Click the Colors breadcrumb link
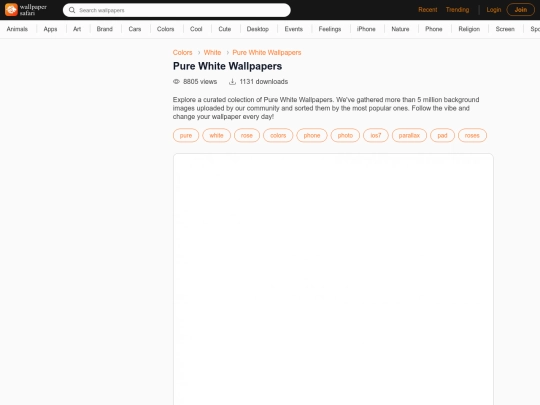The height and width of the screenshot is (405, 540). coord(183,52)
